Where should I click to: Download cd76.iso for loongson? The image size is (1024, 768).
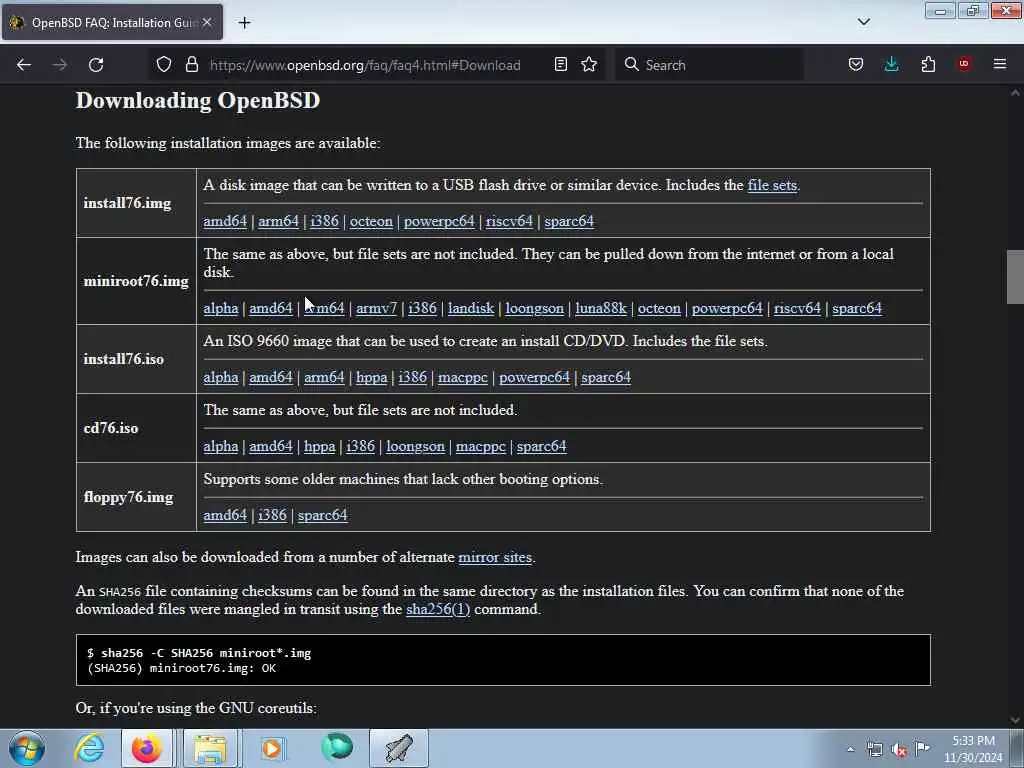coord(415,447)
